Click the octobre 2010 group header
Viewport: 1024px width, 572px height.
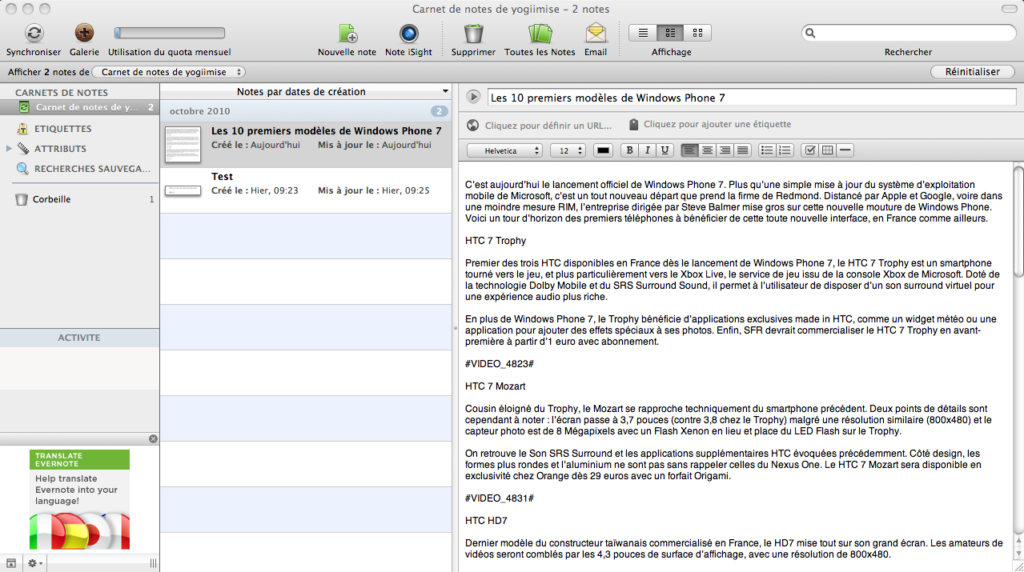point(306,111)
